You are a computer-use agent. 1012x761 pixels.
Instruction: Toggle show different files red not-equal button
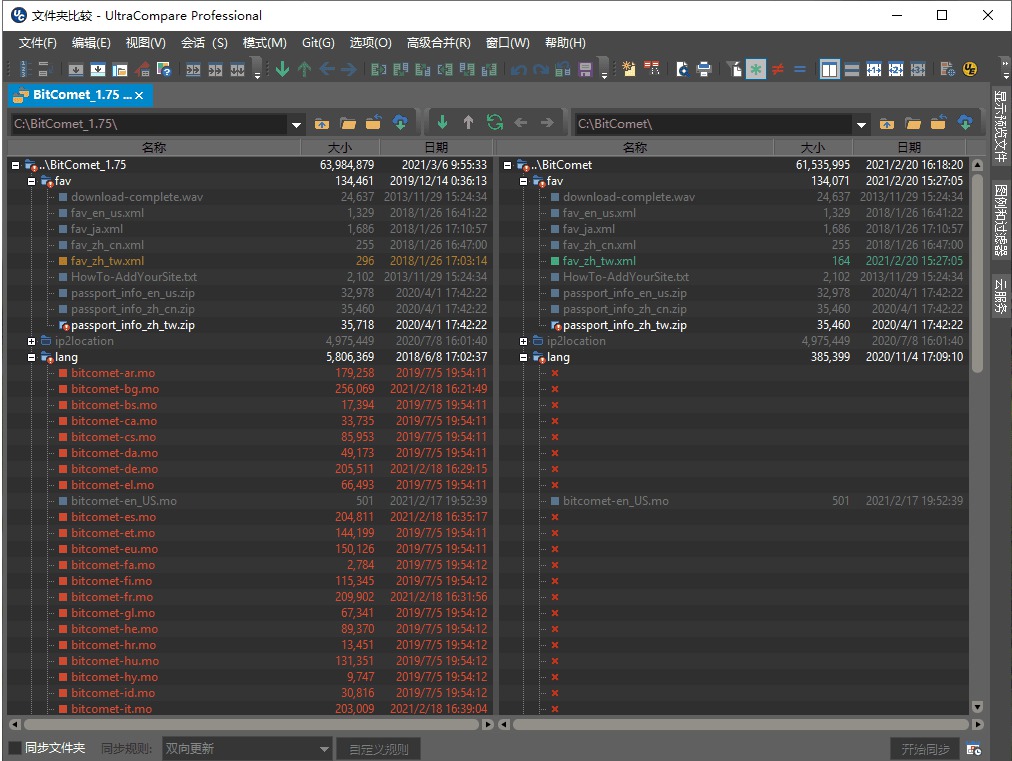(778, 69)
